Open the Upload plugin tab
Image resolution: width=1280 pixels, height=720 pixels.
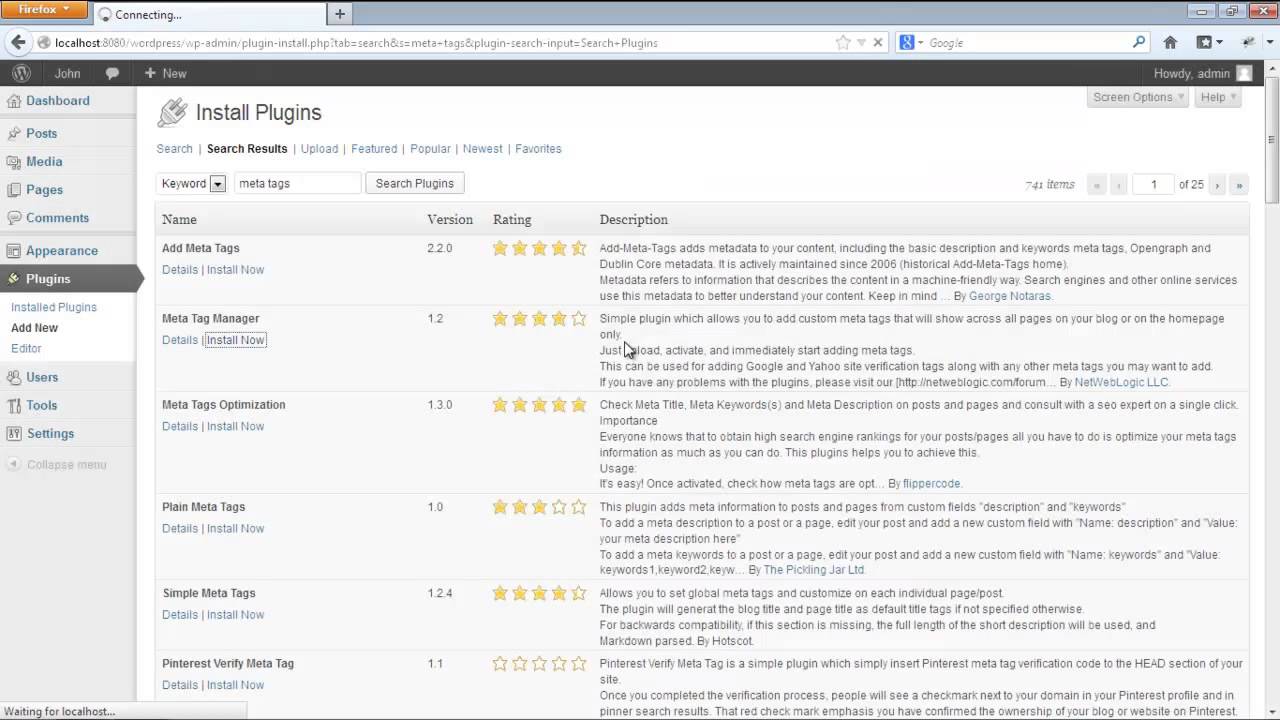click(319, 149)
